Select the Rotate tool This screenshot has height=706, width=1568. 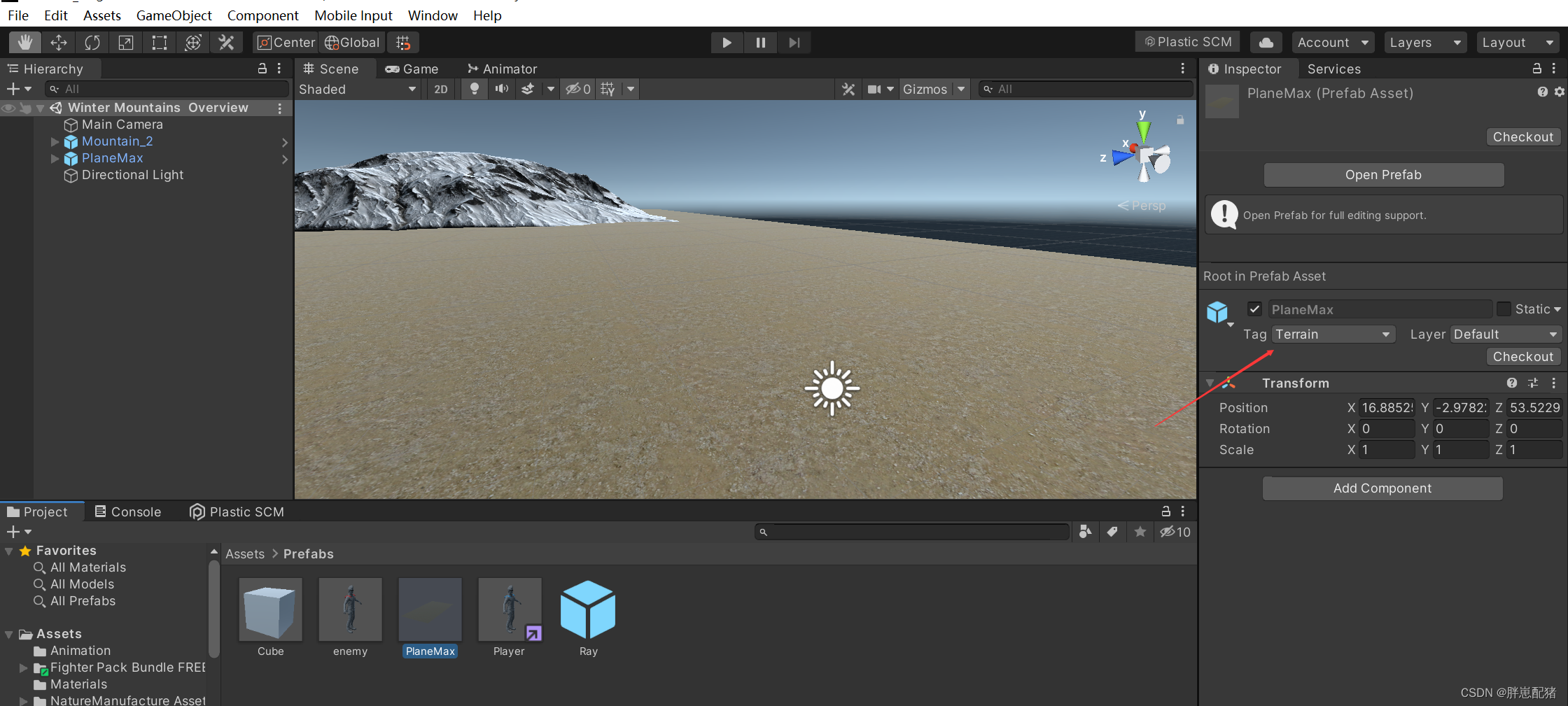point(92,42)
